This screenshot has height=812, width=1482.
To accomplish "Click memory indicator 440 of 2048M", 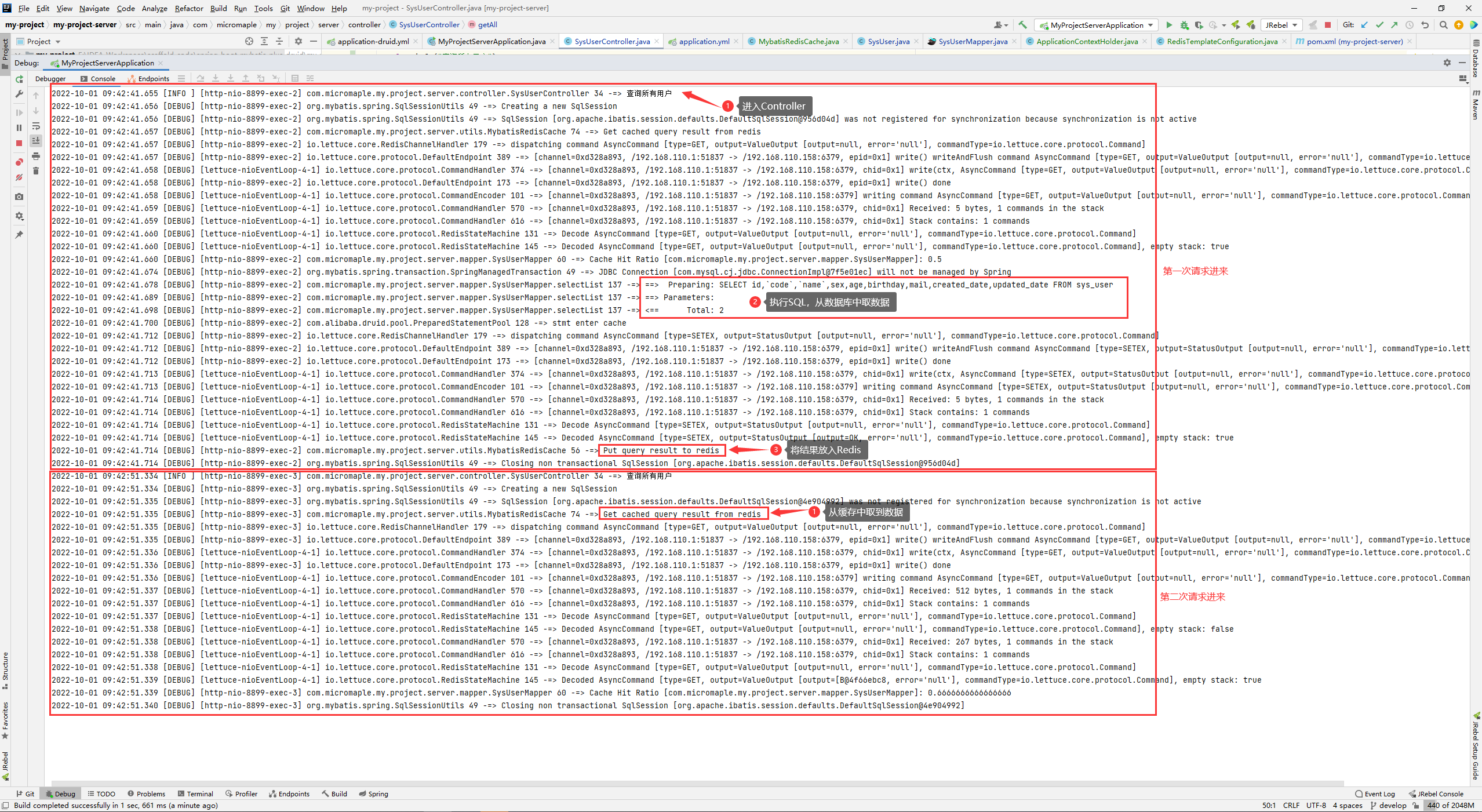I will pyautogui.click(x=1451, y=805).
